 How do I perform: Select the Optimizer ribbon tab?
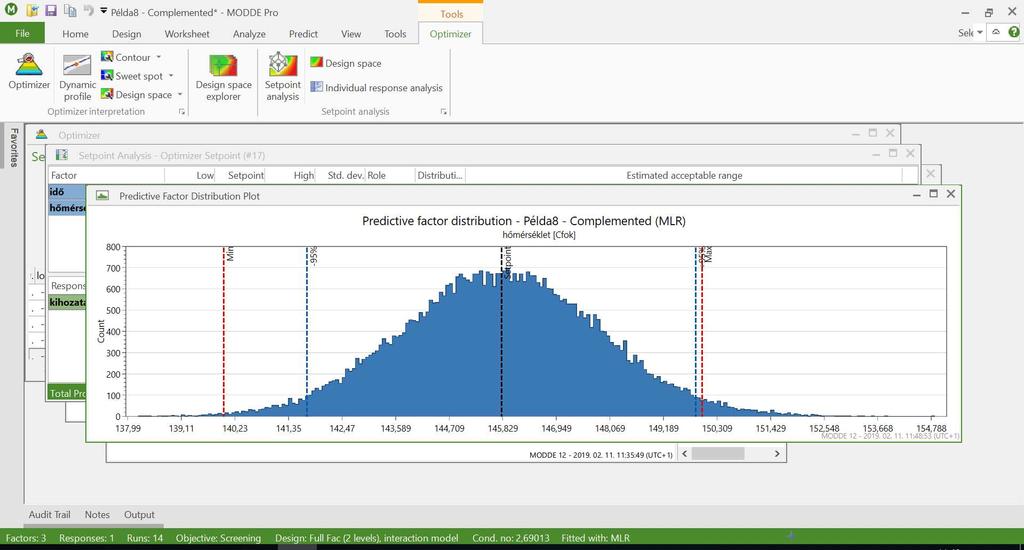(x=450, y=34)
